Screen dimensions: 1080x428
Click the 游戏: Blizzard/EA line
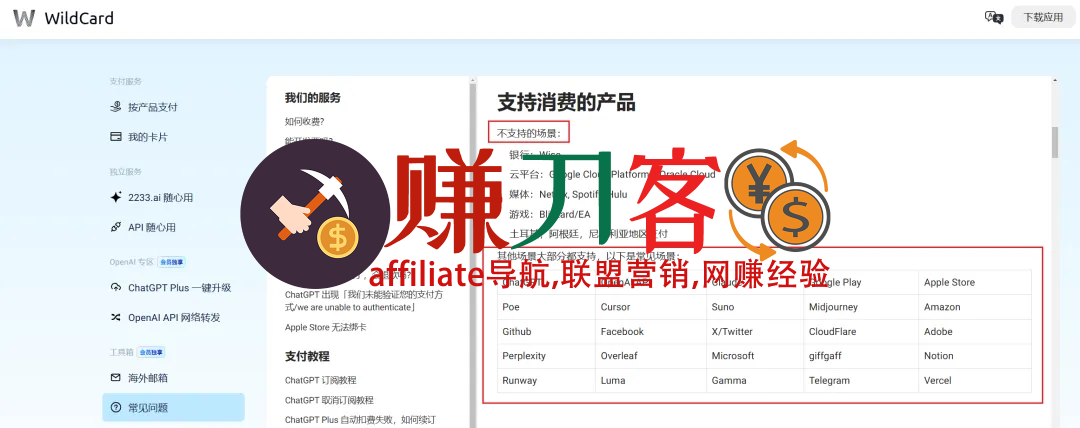550,214
